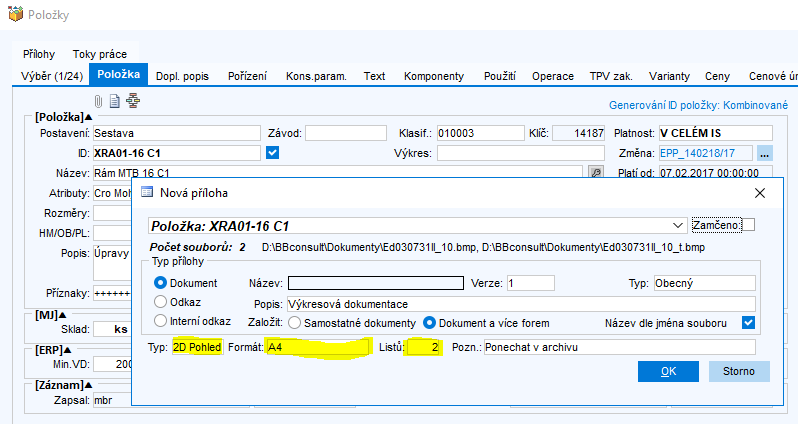Click the Verze input field
798x424 pixels.
click(531, 283)
